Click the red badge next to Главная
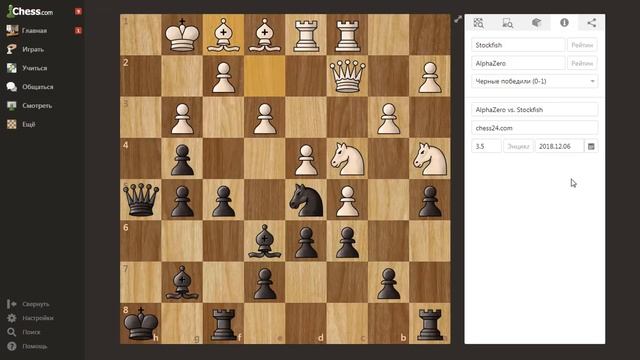 click(x=78, y=31)
